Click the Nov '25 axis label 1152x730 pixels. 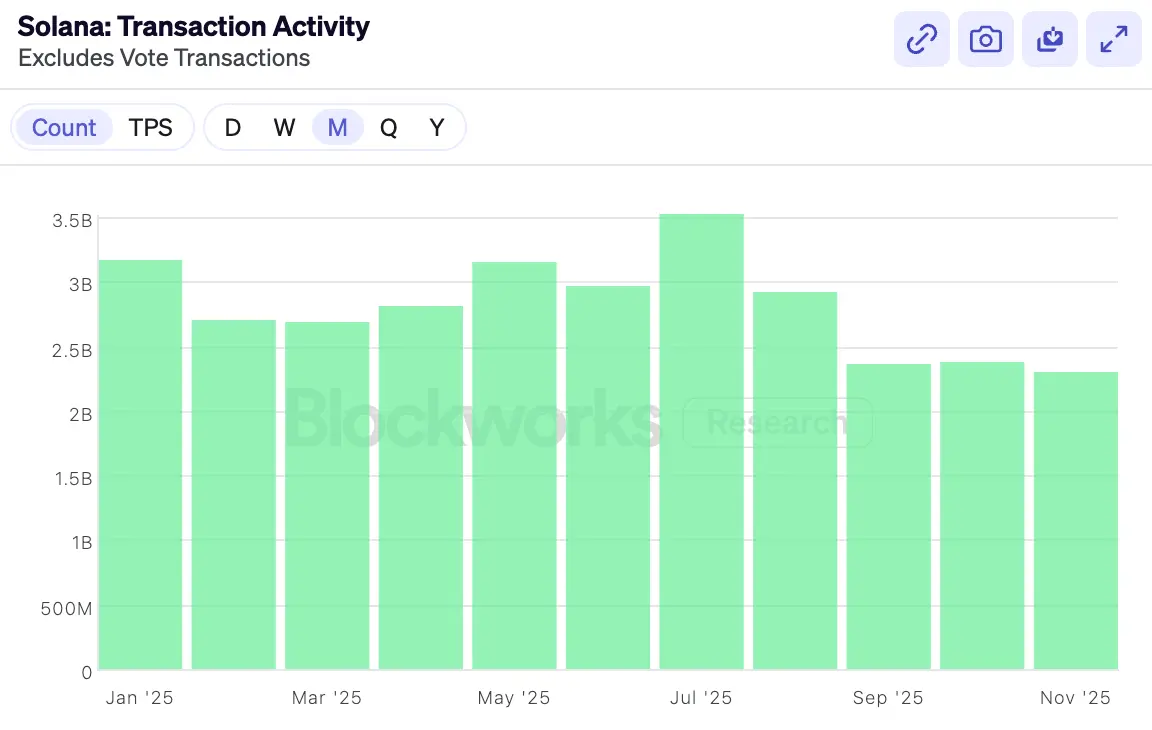[x=1075, y=697]
